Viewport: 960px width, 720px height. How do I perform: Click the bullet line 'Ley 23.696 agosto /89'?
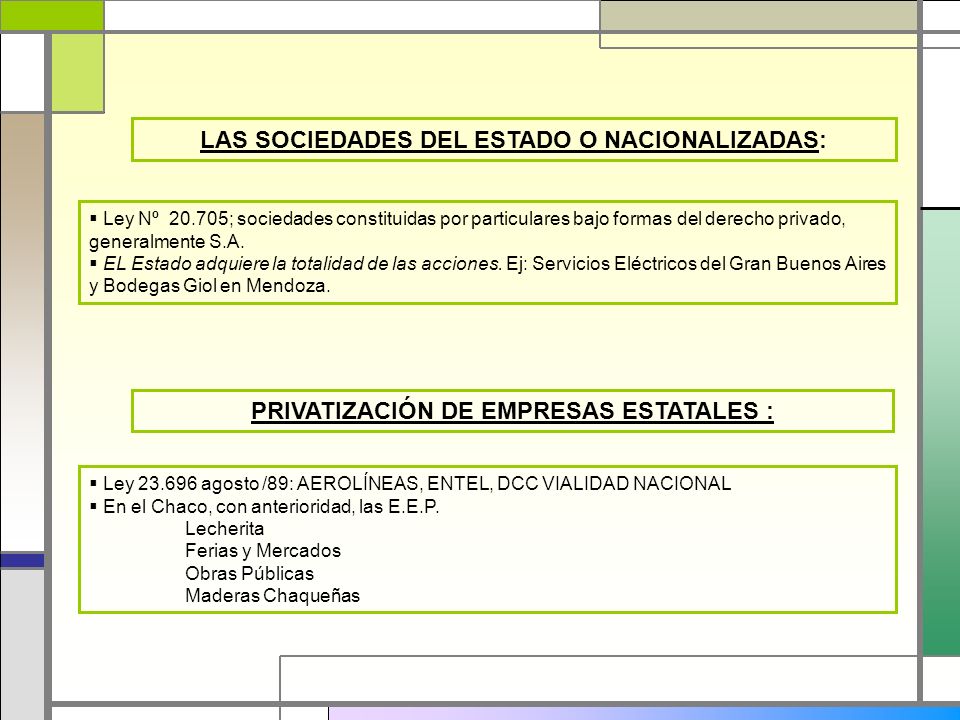[x=410, y=484]
